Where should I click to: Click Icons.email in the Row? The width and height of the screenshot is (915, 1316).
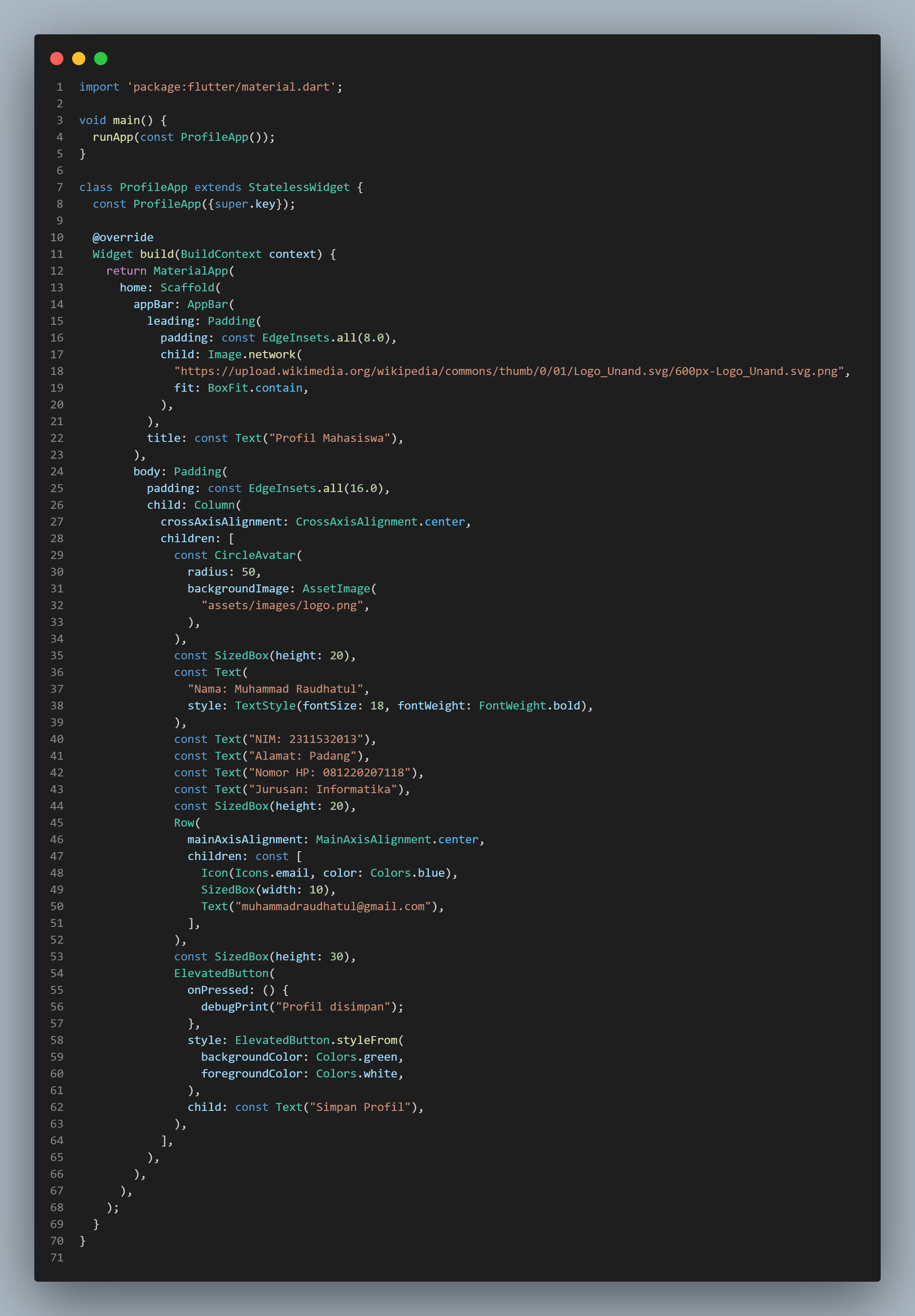pos(271,873)
